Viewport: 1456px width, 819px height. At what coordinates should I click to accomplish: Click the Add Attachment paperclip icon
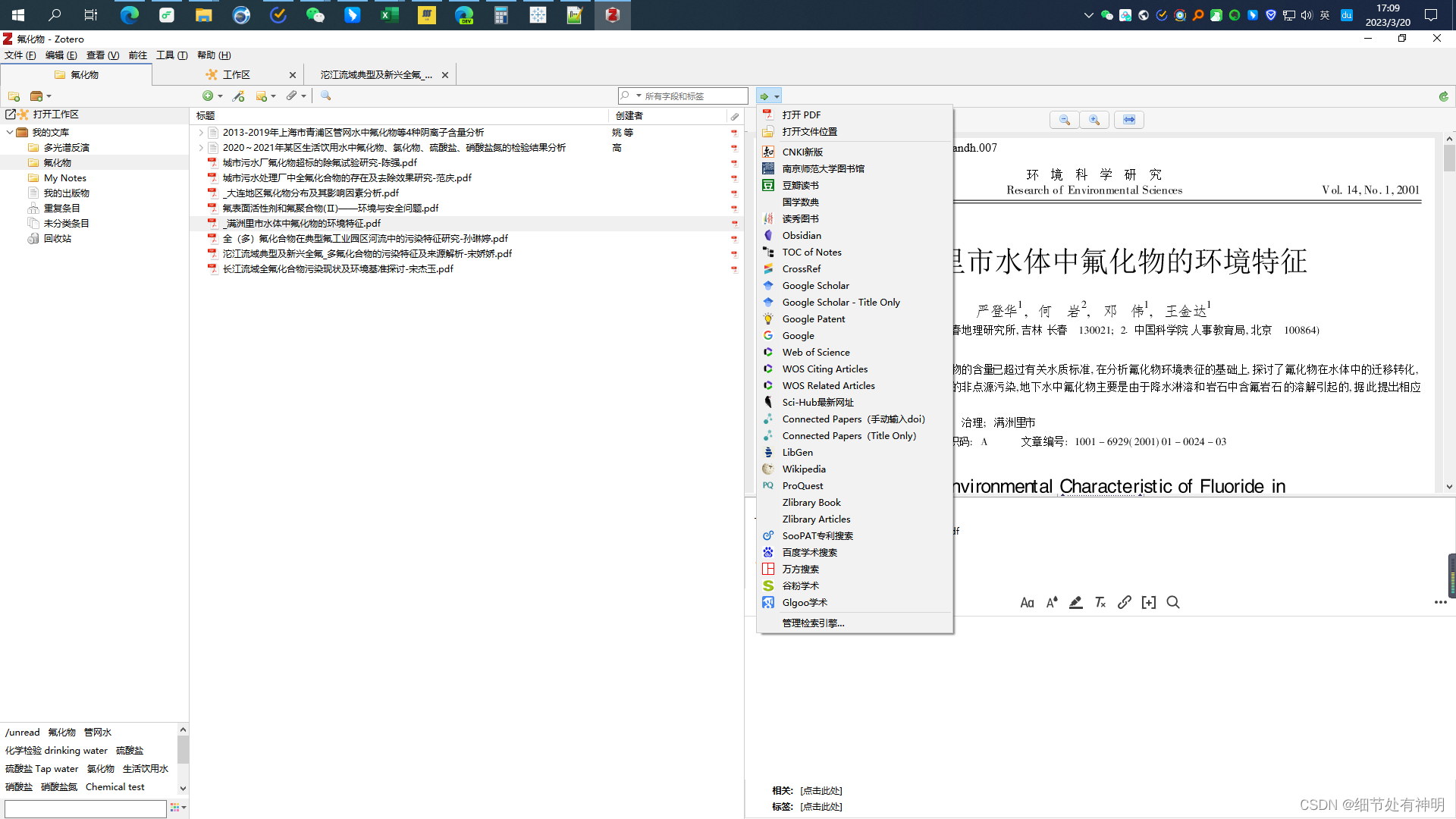coord(291,96)
